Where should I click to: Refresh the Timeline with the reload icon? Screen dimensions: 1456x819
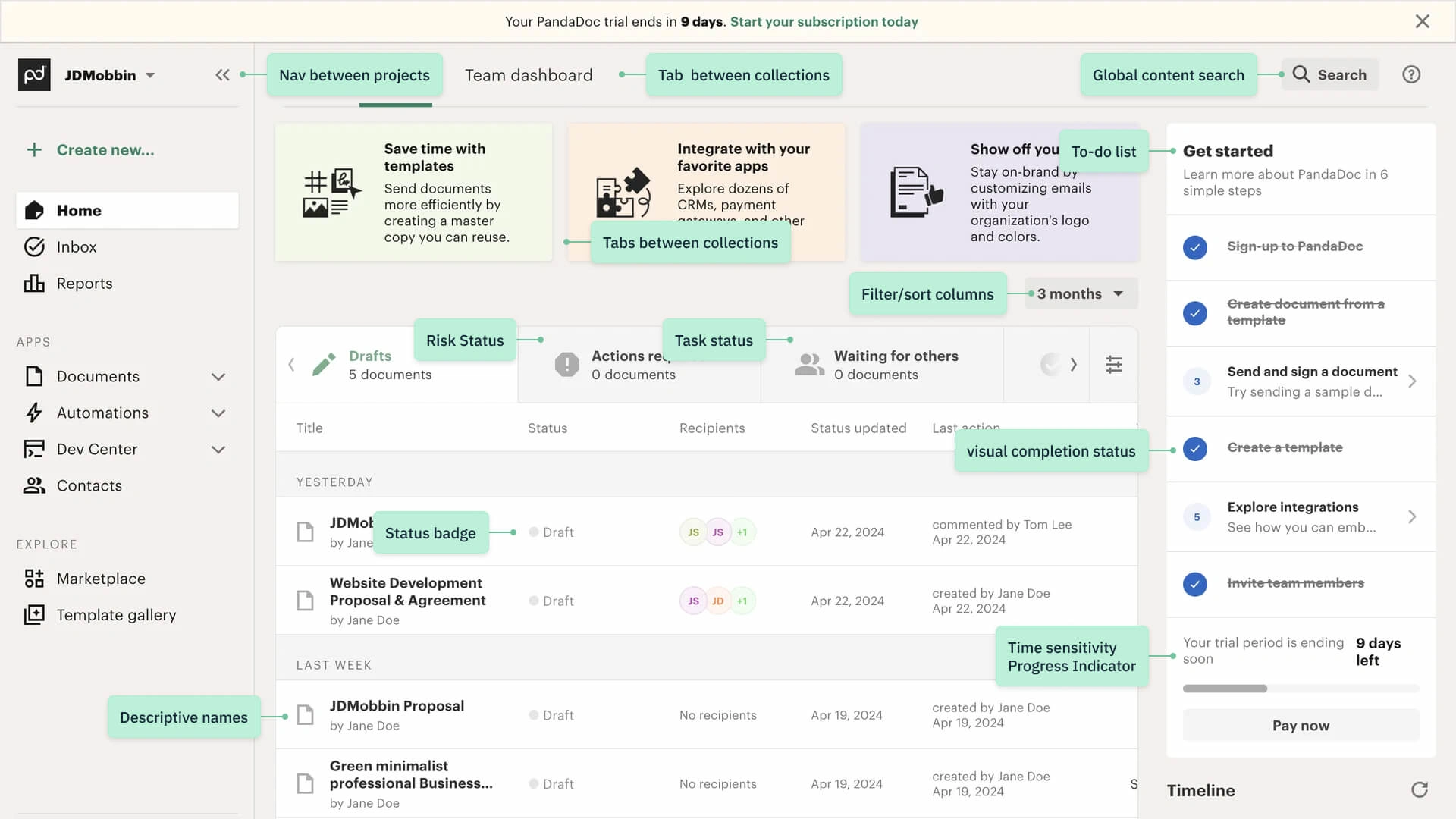click(x=1420, y=790)
